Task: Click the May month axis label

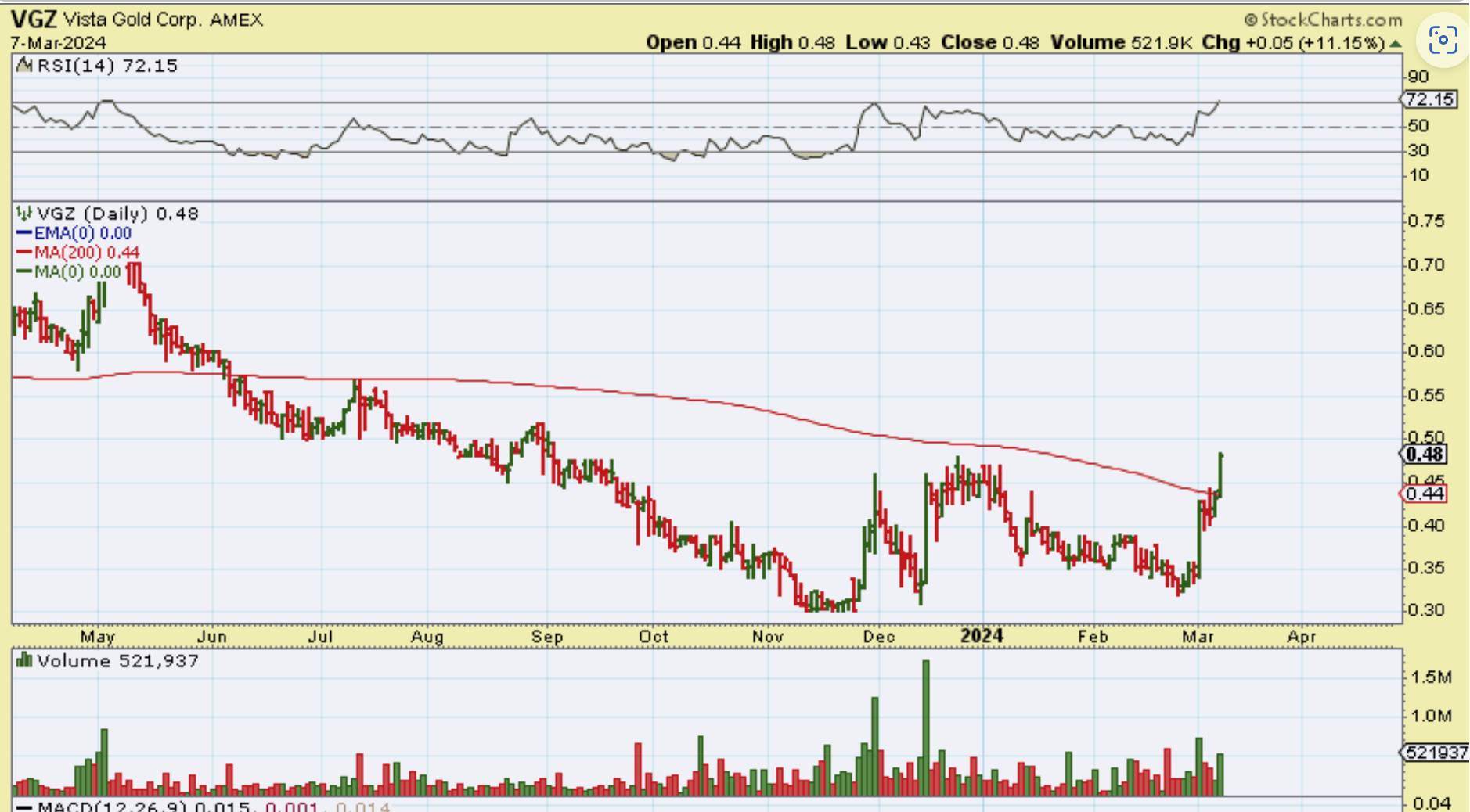Action: (x=98, y=637)
